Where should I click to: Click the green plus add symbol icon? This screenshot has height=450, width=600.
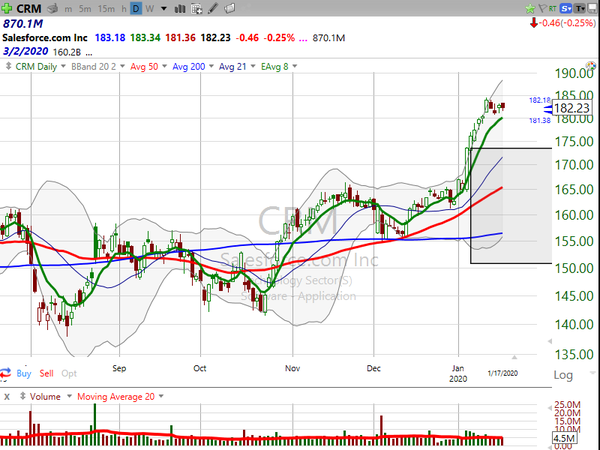pyautogui.click(x=7, y=8)
